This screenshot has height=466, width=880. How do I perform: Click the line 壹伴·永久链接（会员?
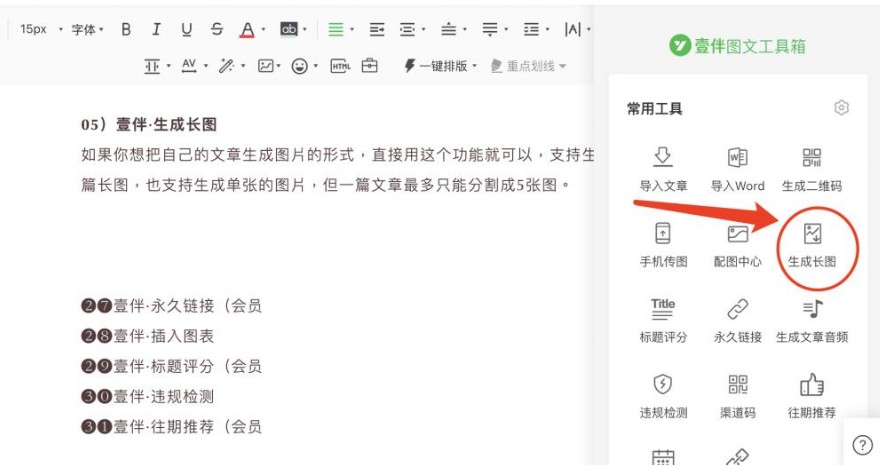[x=171, y=306]
